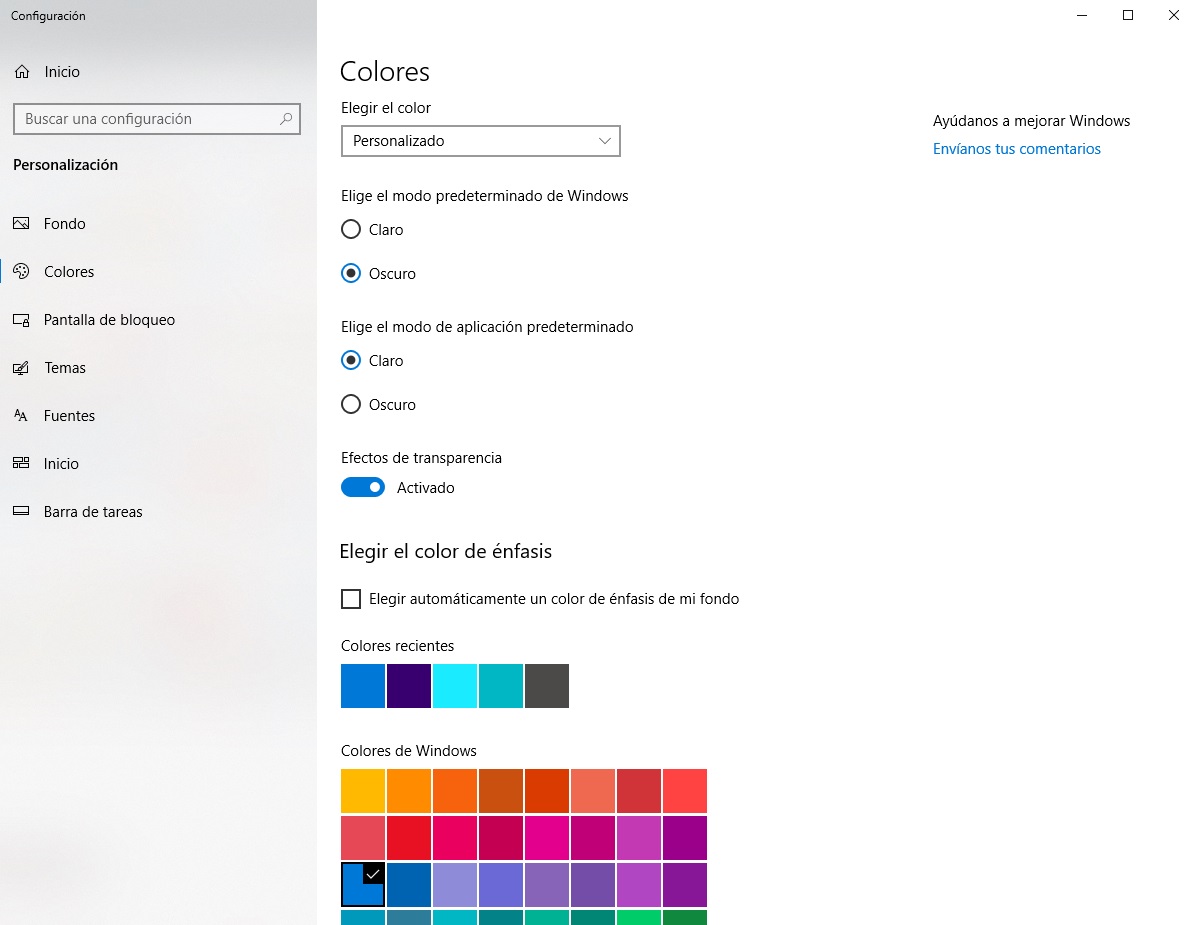Choose the yellow swatch in Colores de Windows

coord(363,791)
